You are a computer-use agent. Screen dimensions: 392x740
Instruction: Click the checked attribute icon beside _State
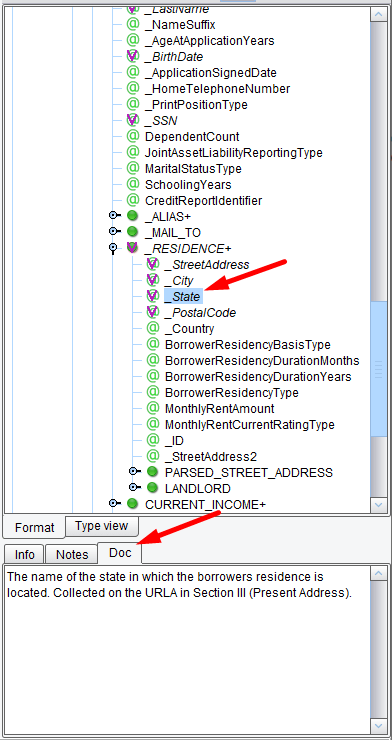pyautogui.click(x=153, y=296)
